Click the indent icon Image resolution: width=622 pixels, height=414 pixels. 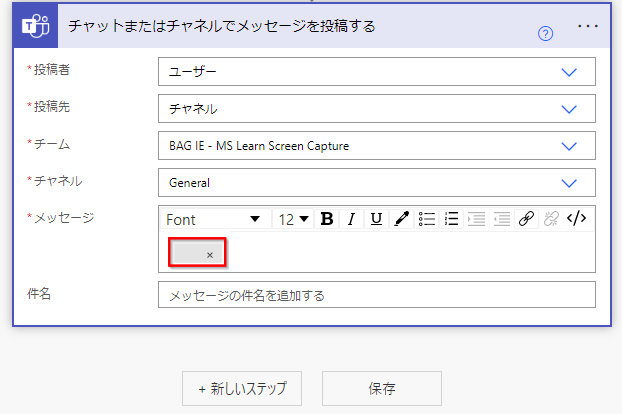click(476, 219)
